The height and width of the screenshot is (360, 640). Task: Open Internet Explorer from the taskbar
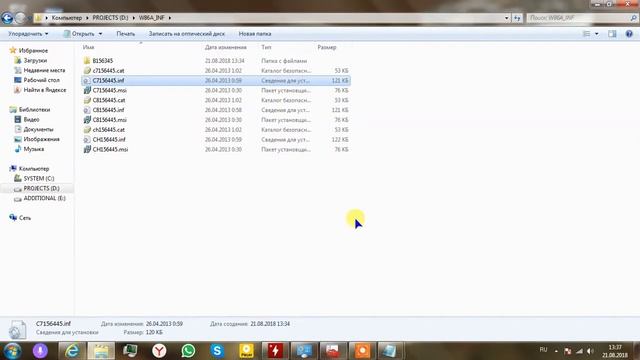coord(72,351)
